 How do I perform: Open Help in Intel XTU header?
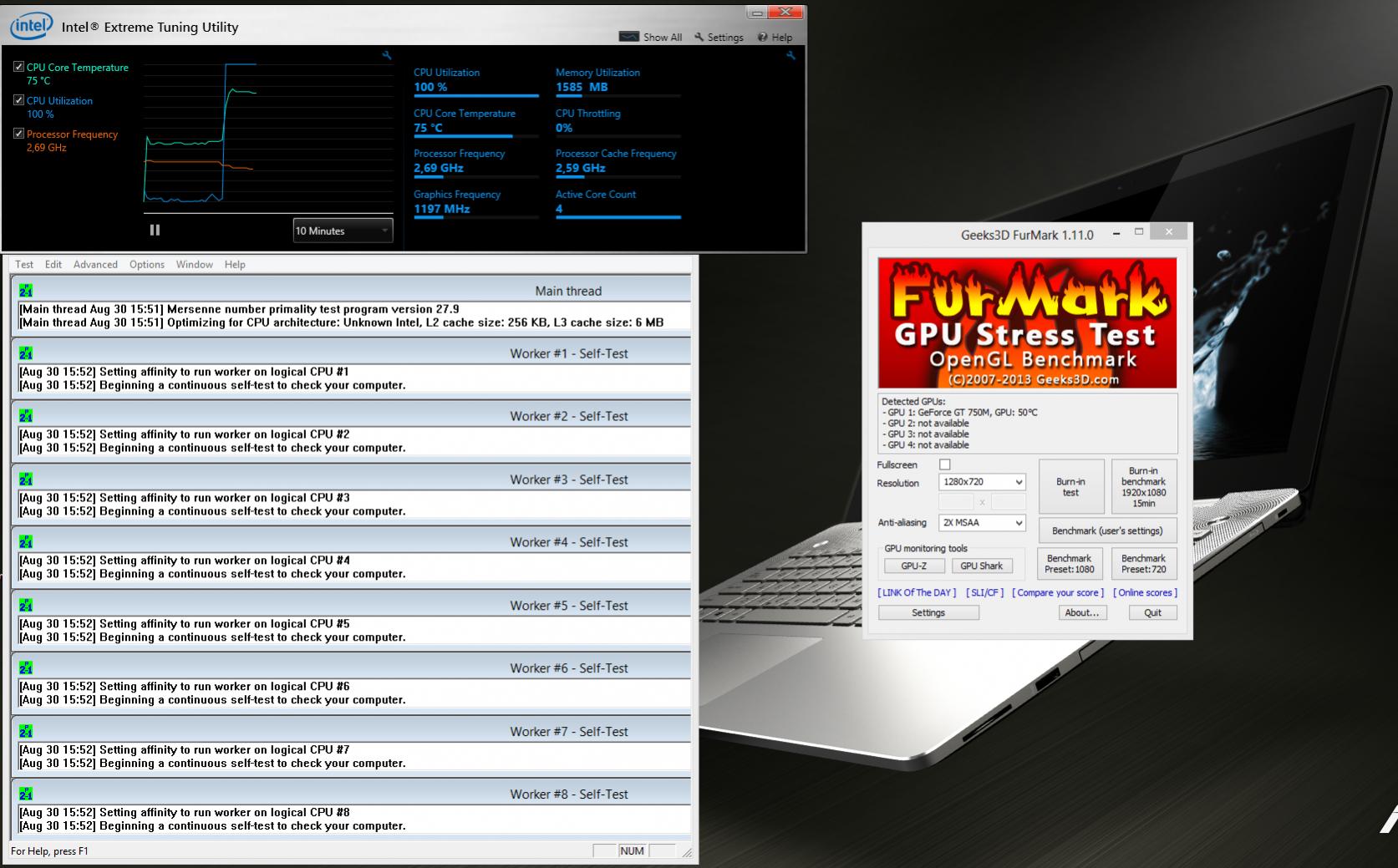coord(775,37)
